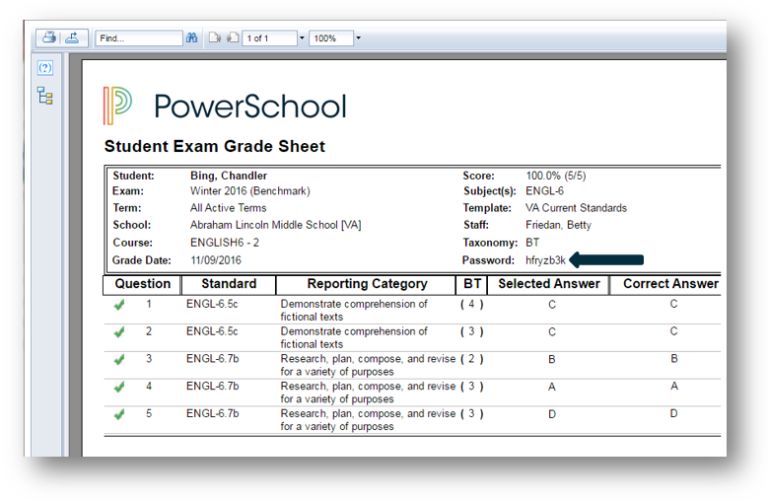
Task: Select subject value 'ENGL-6'
Action: tap(545, 191)
